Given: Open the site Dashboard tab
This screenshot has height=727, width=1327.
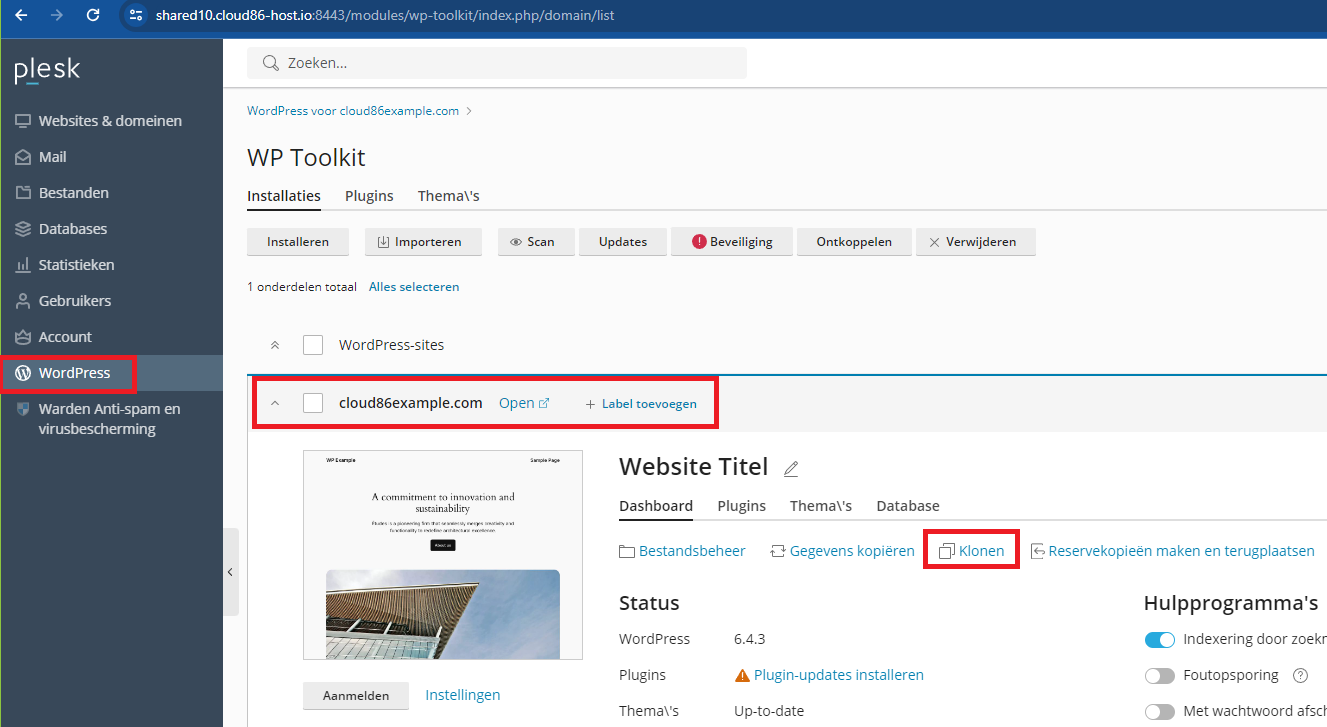Looking at the screenshot, I should [x=656, y=506].
